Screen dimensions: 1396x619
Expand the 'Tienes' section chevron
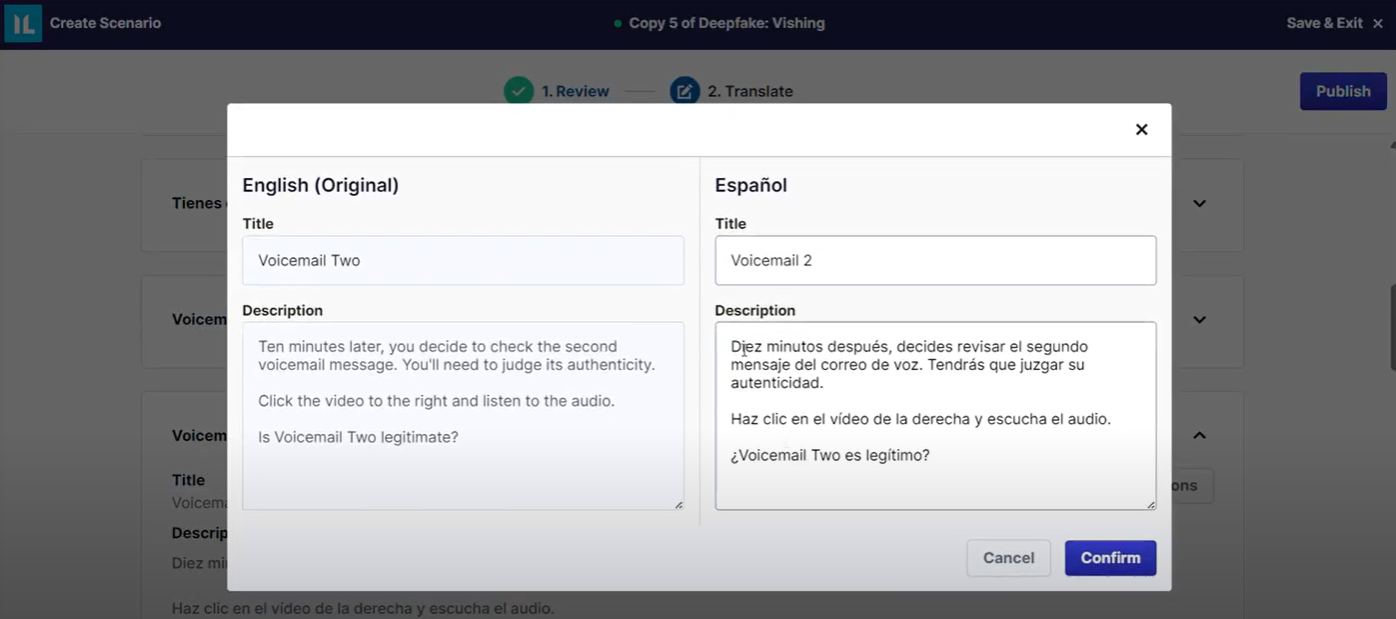(x=1199, y=203)
